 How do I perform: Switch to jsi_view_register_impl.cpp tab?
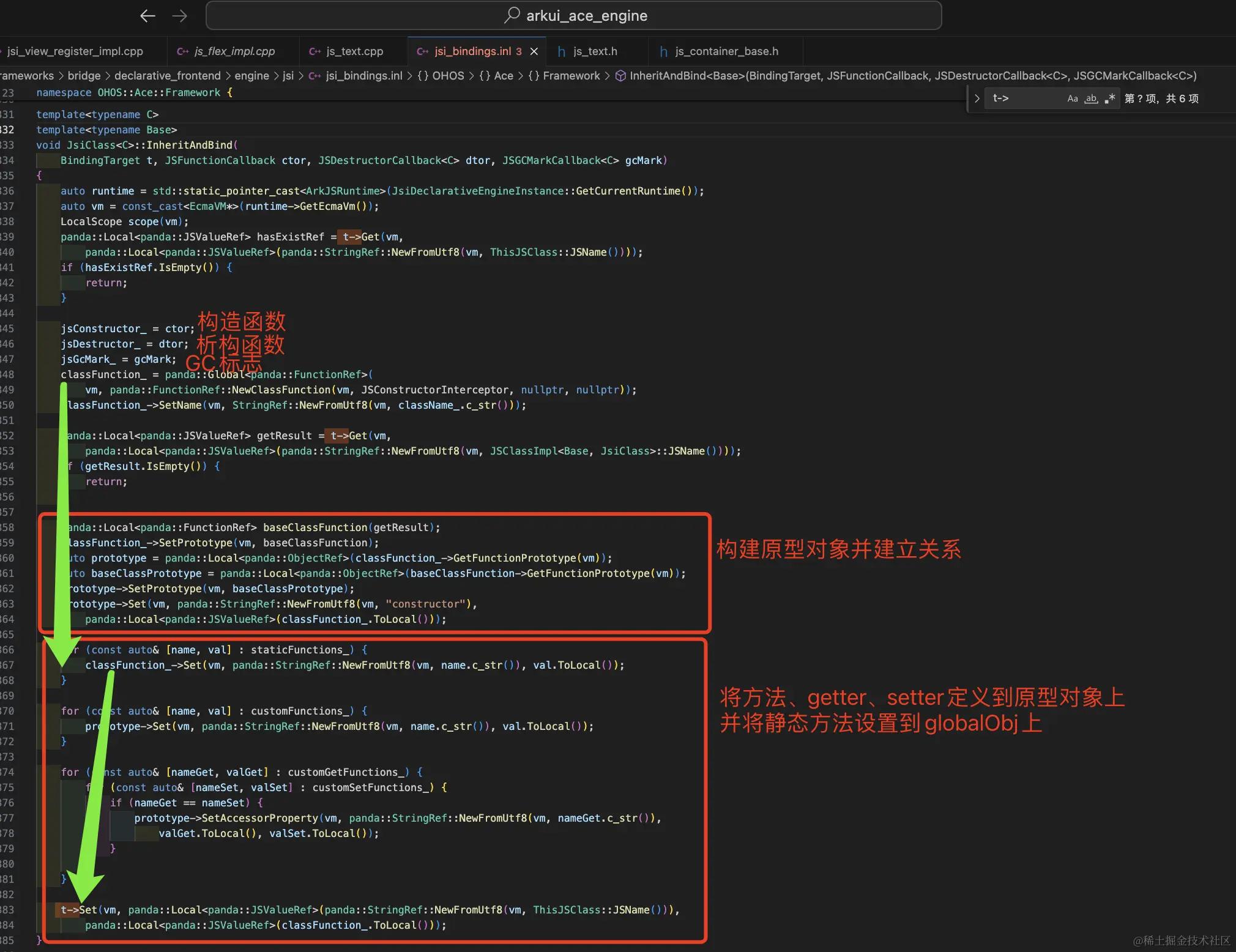tap(75, 51)
